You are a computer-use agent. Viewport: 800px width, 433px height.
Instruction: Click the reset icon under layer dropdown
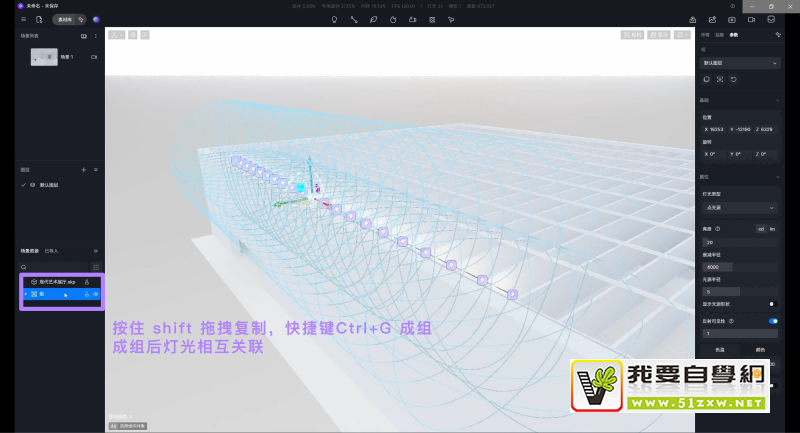coord(733,79)
